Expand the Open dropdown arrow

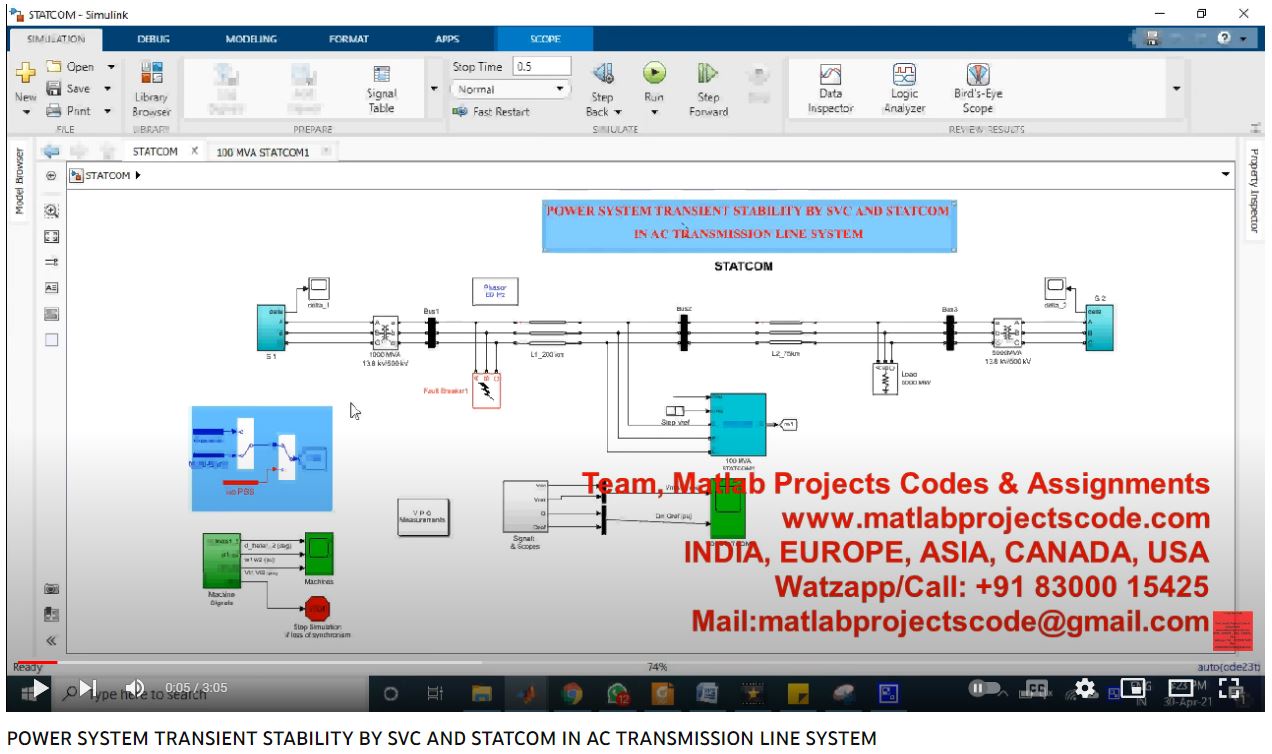pyautogui.click(x=110, y=67)
